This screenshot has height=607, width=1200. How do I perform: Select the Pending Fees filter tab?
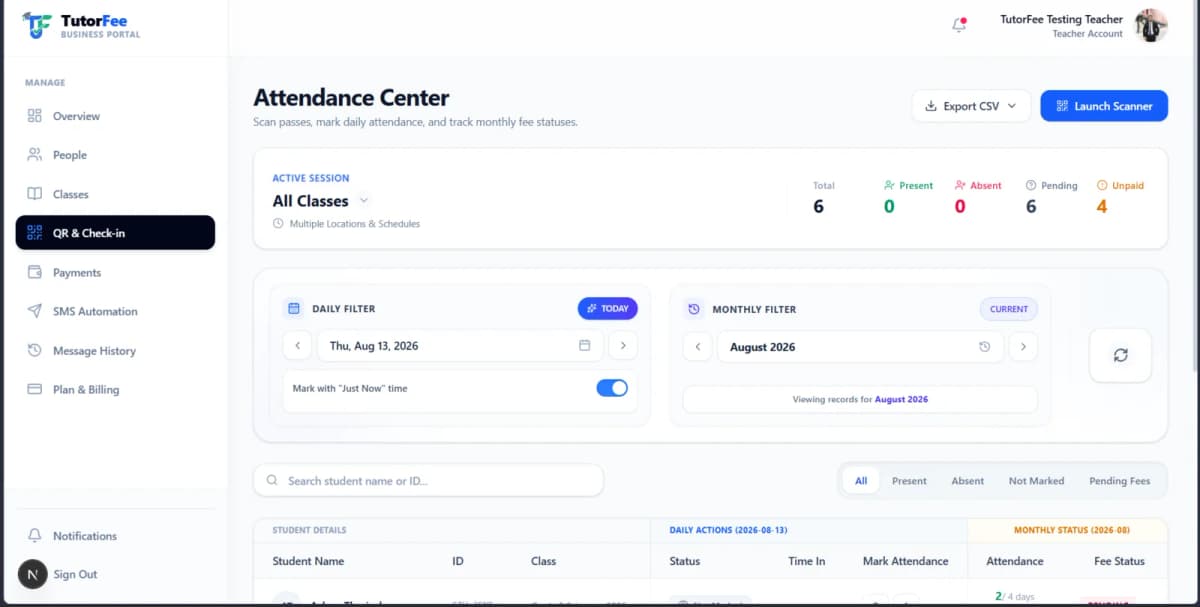coord(1119,481)
